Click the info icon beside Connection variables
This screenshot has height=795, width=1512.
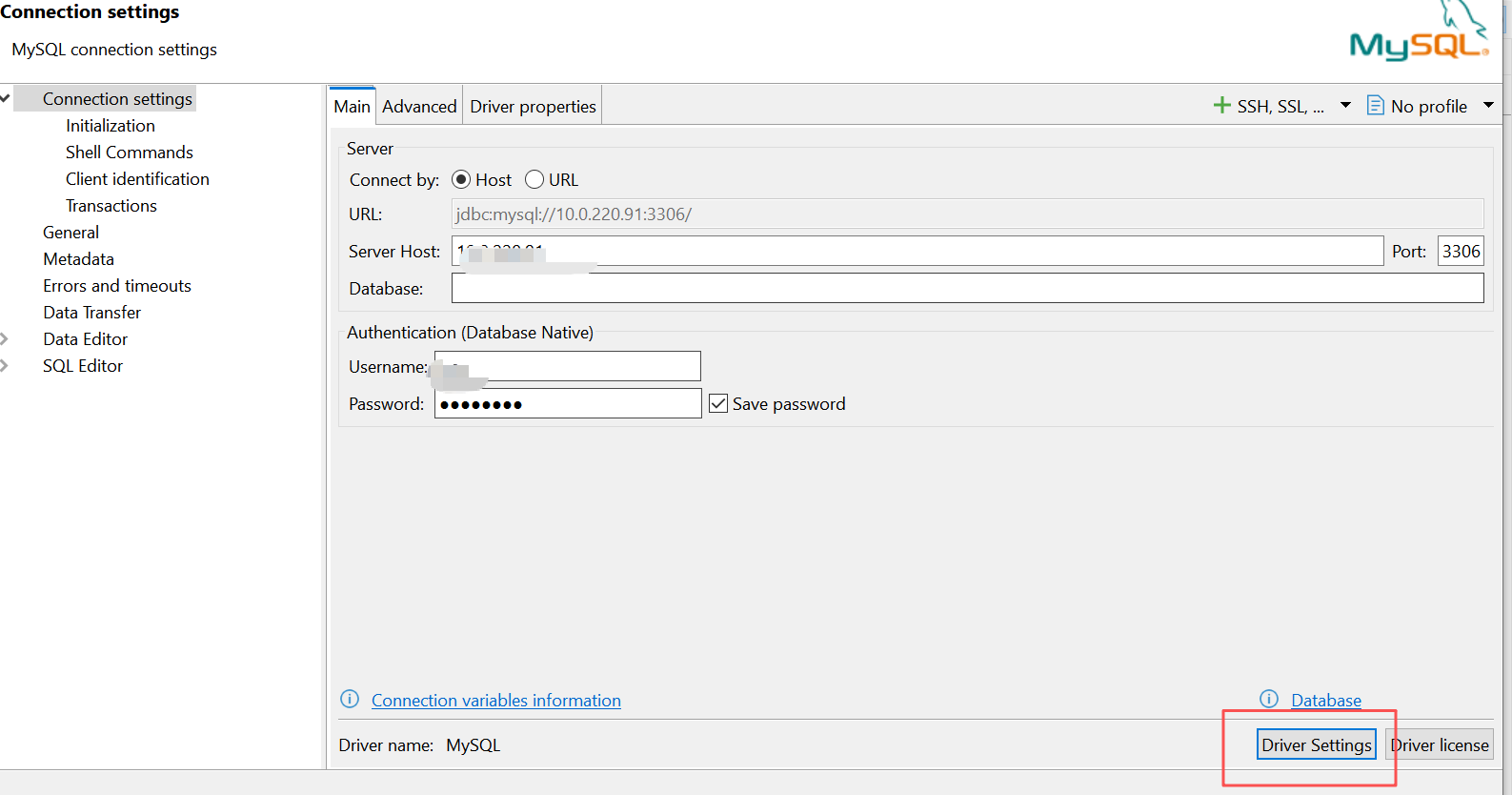[x=350, y=700]
